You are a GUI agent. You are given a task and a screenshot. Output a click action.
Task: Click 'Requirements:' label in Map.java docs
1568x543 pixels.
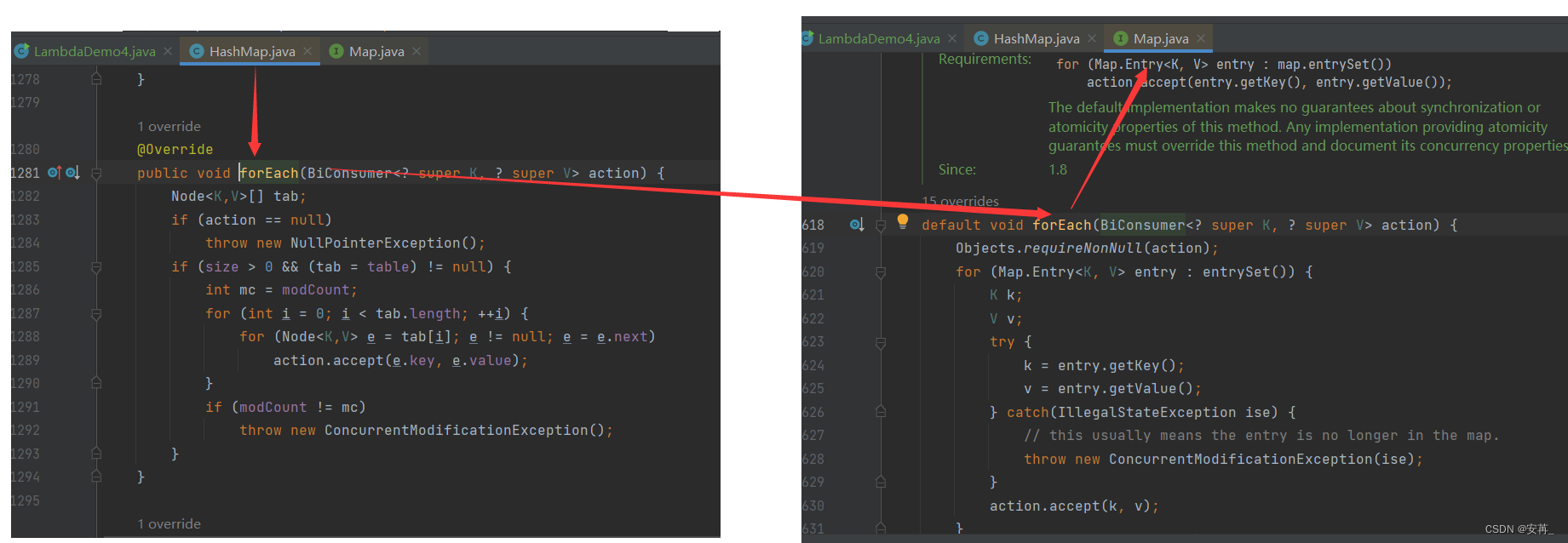click(985, 59)
